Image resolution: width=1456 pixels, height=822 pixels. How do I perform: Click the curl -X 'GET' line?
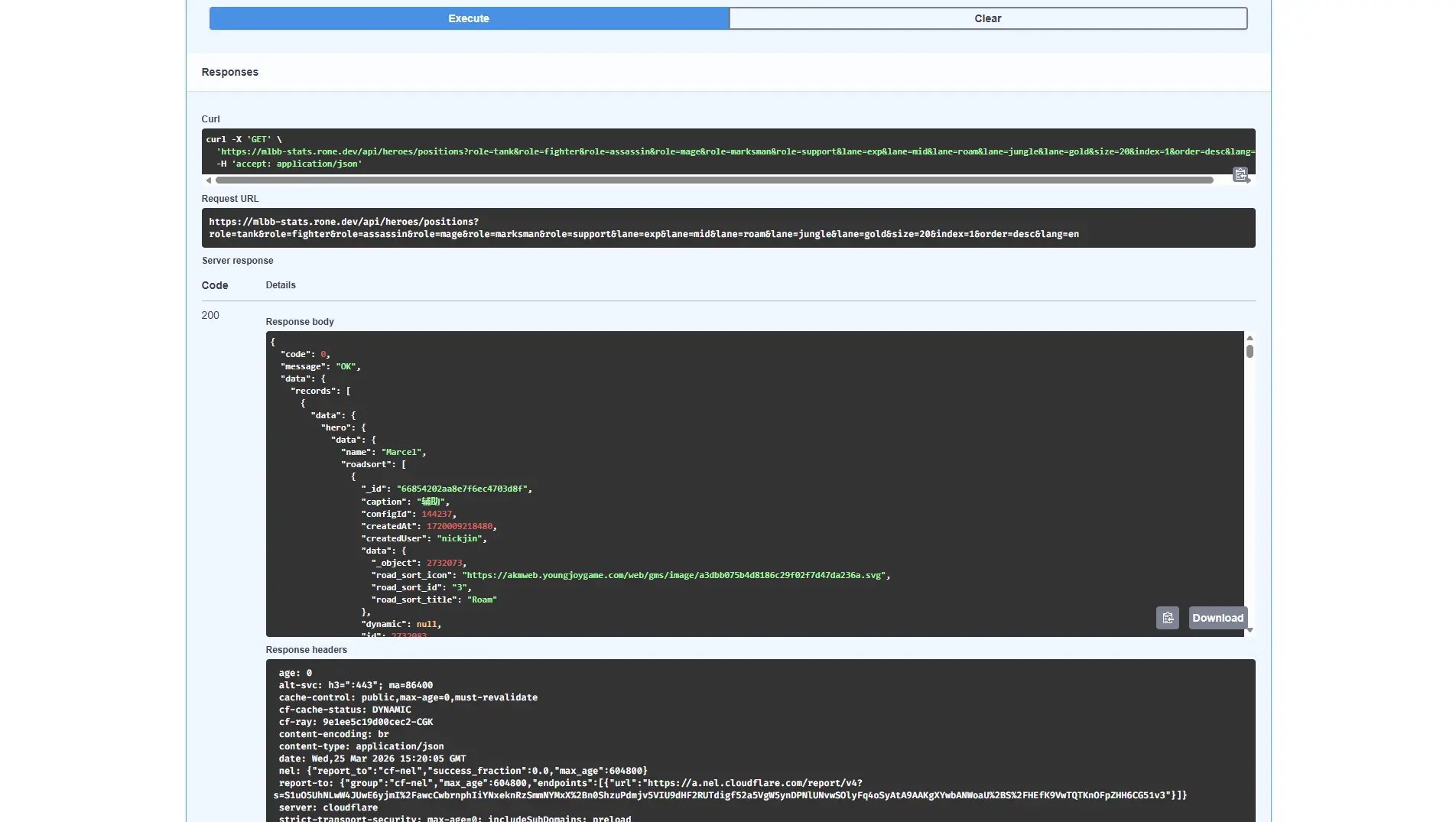click(244, 139)
